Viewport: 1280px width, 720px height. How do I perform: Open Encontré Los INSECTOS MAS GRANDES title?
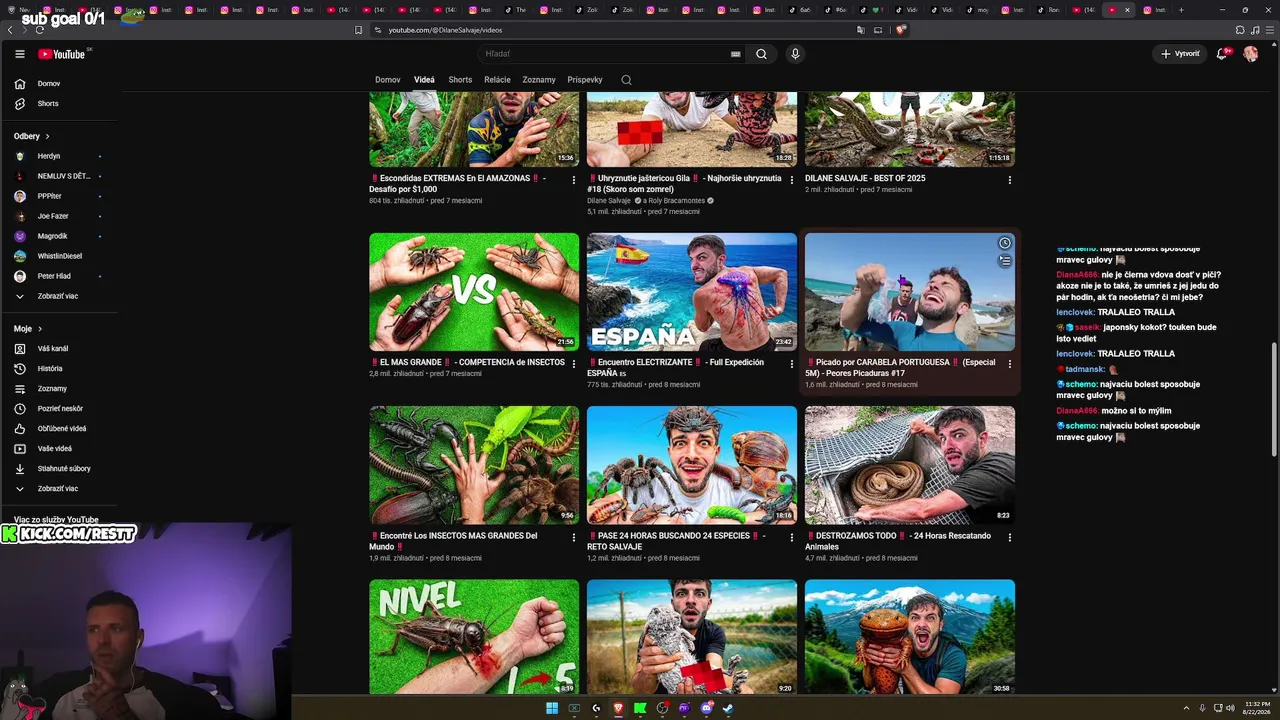tap(453, 541)
